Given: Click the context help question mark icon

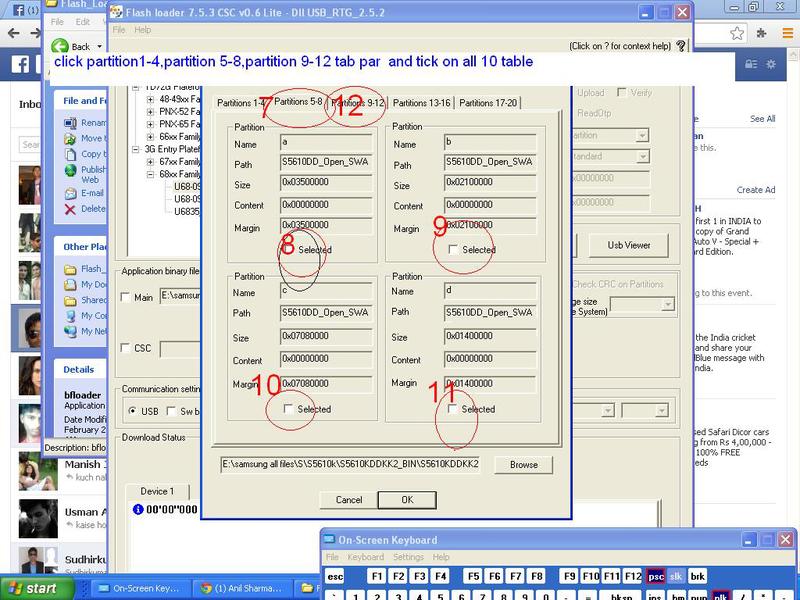Looking at the screenshot, I should [x=681, y=46].
